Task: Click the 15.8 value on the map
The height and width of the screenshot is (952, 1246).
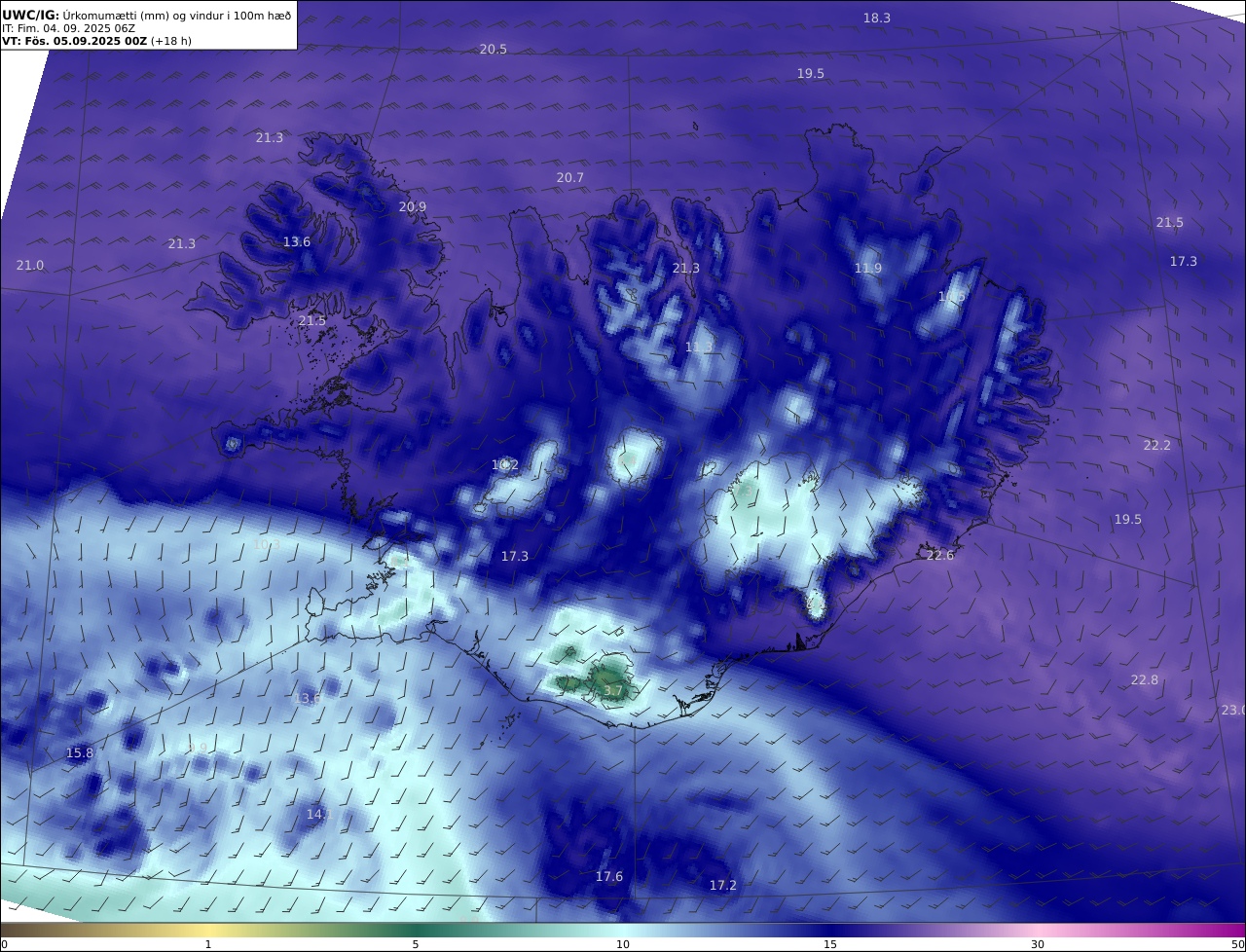Action: [x=80, y=752]
